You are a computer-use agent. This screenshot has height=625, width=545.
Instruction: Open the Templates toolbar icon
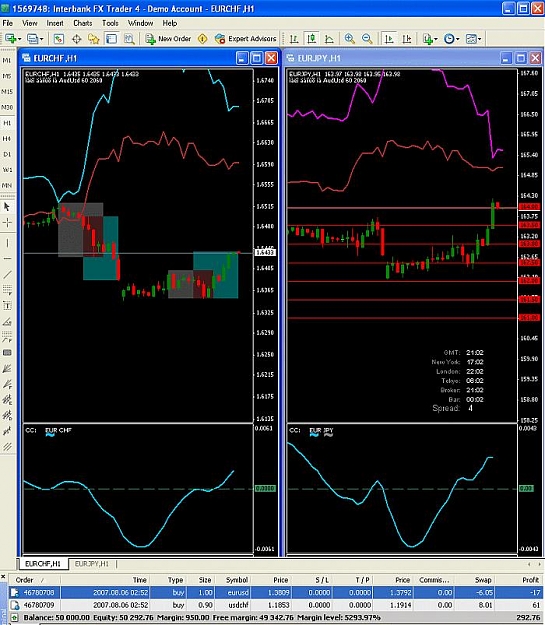(x=471, y=39)
